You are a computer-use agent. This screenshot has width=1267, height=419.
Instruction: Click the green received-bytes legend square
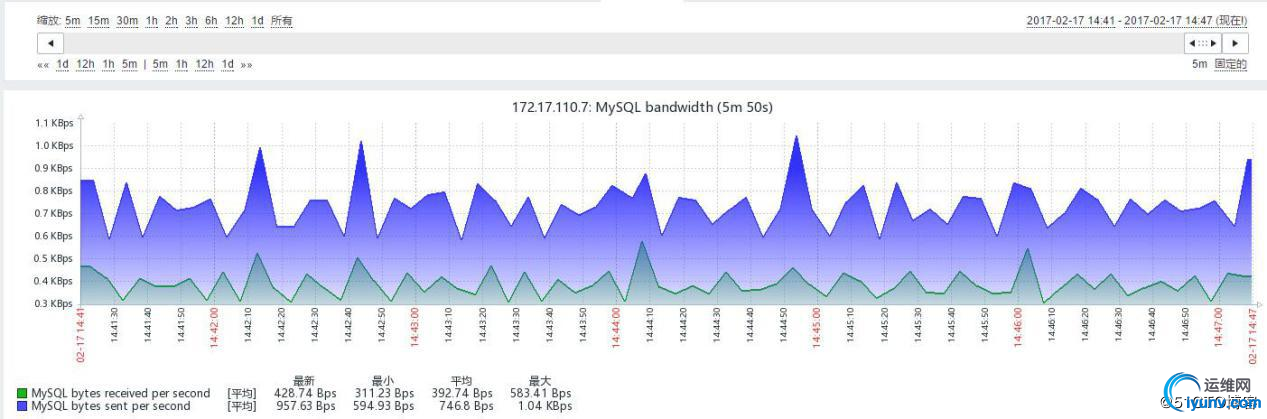click(23, 394)
